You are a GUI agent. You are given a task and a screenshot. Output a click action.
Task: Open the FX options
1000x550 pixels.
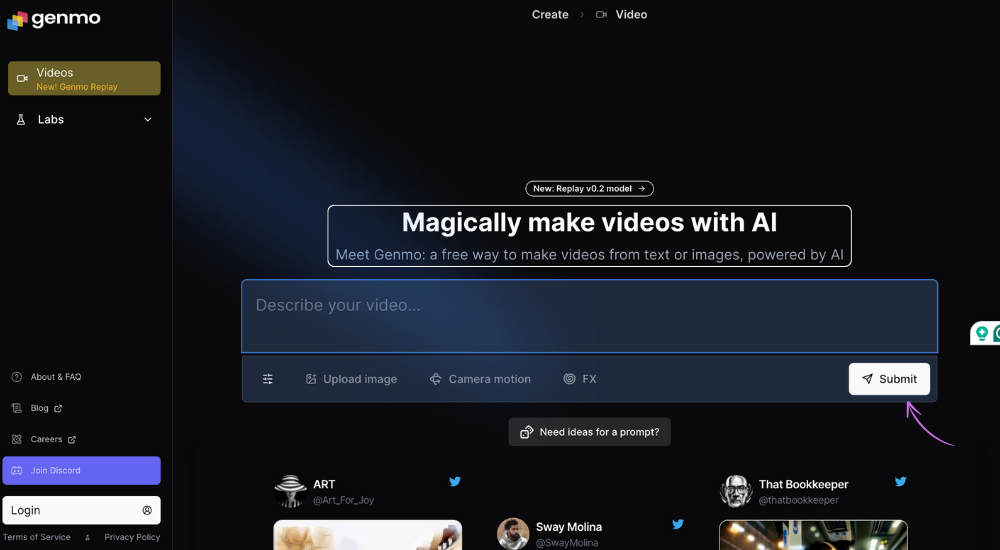(x=580, y=379)
